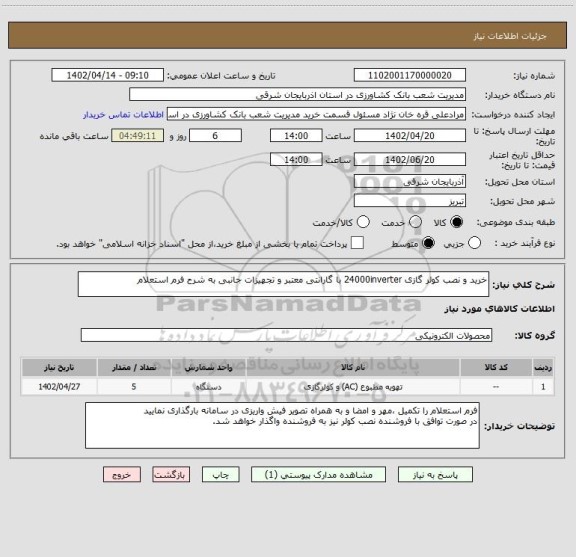Click the ردیف column header
This screenshot has height=557, width=576.
click(x=543, y=367)
